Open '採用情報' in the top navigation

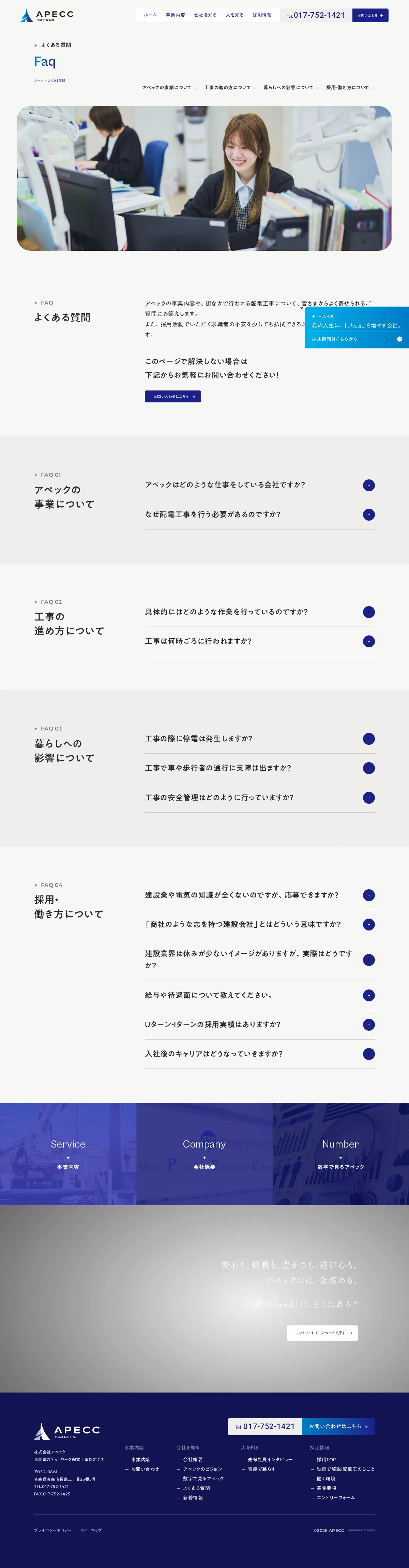pyautogui.click(x=262, y=15)
